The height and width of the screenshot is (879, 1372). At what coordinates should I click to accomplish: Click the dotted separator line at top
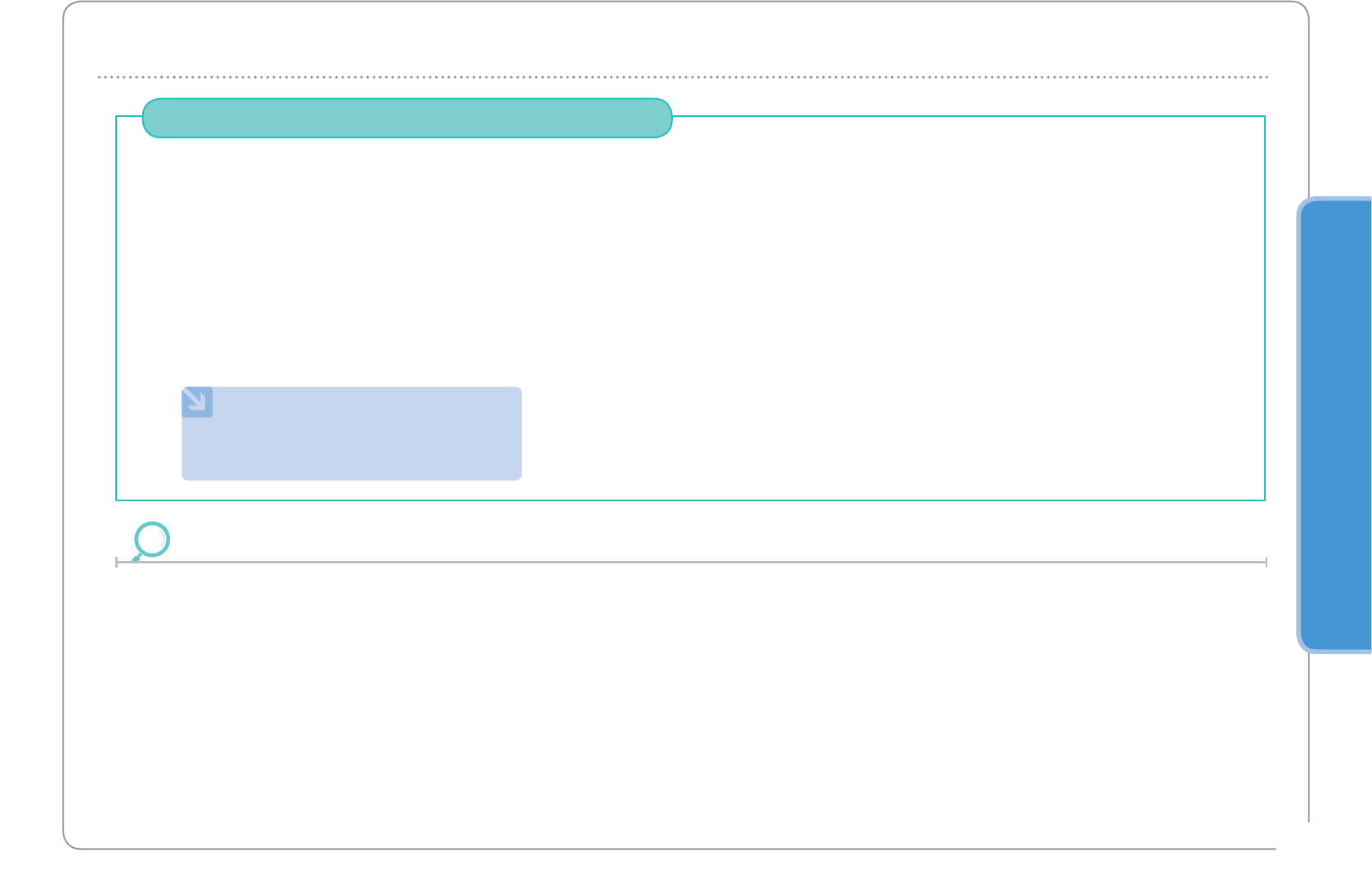[683, 77]
